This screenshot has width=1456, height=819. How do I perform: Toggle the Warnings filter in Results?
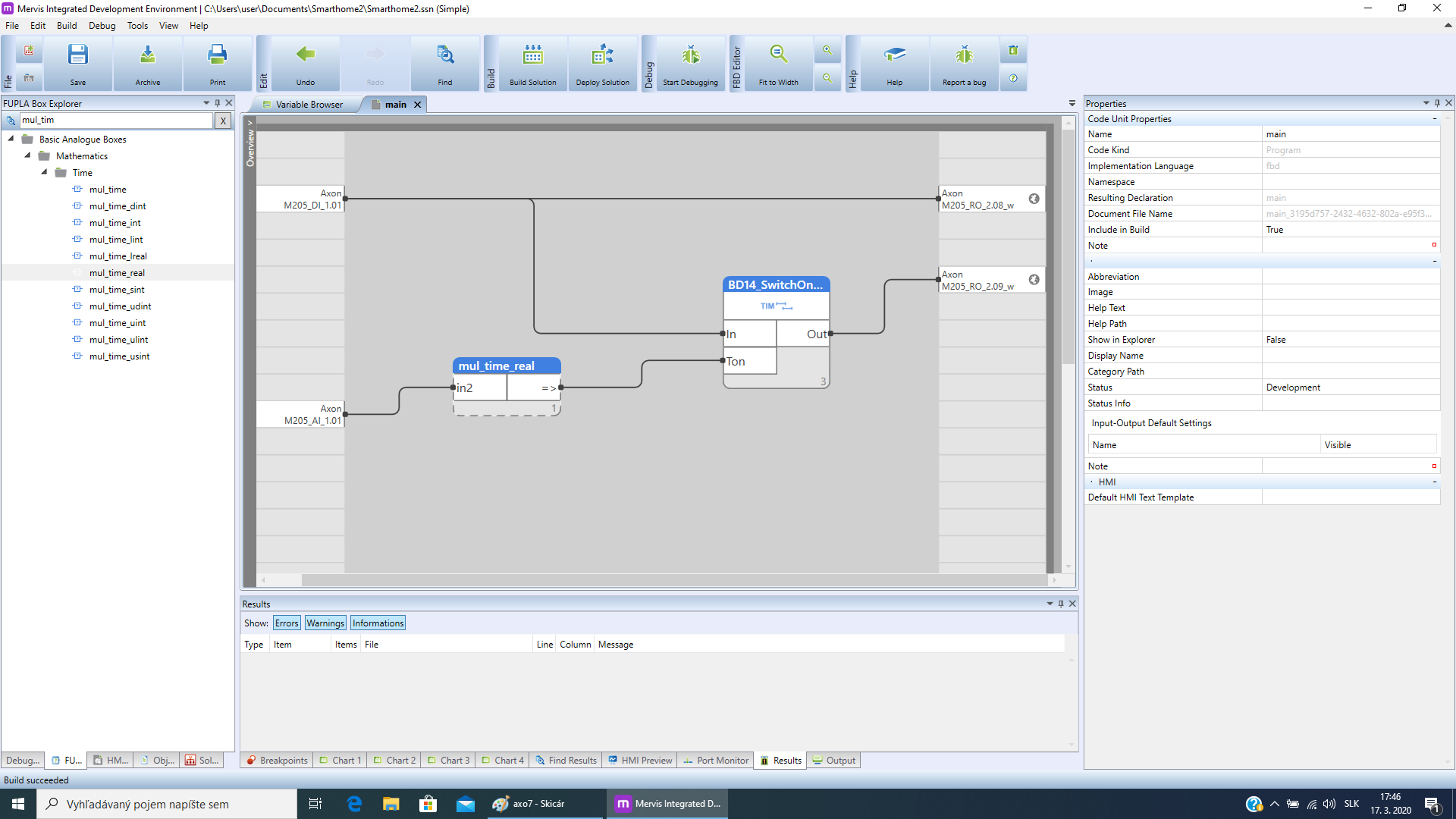click(x=325, y=623)
